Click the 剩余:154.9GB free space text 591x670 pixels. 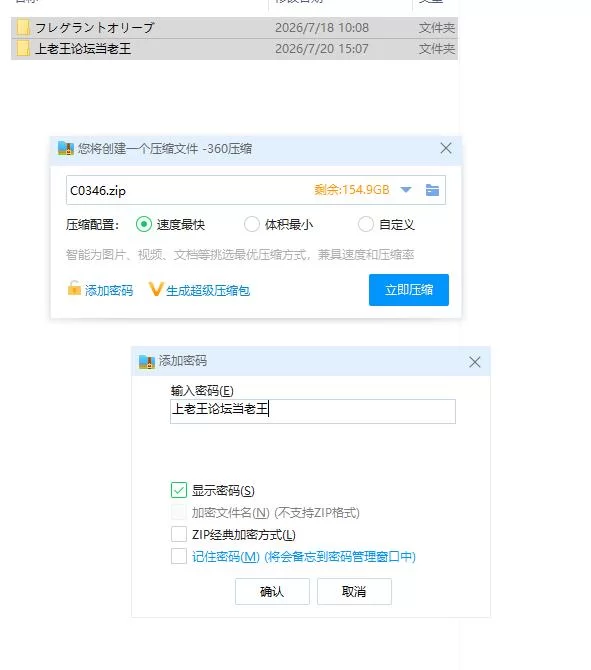pyautogui.click(x=352, y=190)
